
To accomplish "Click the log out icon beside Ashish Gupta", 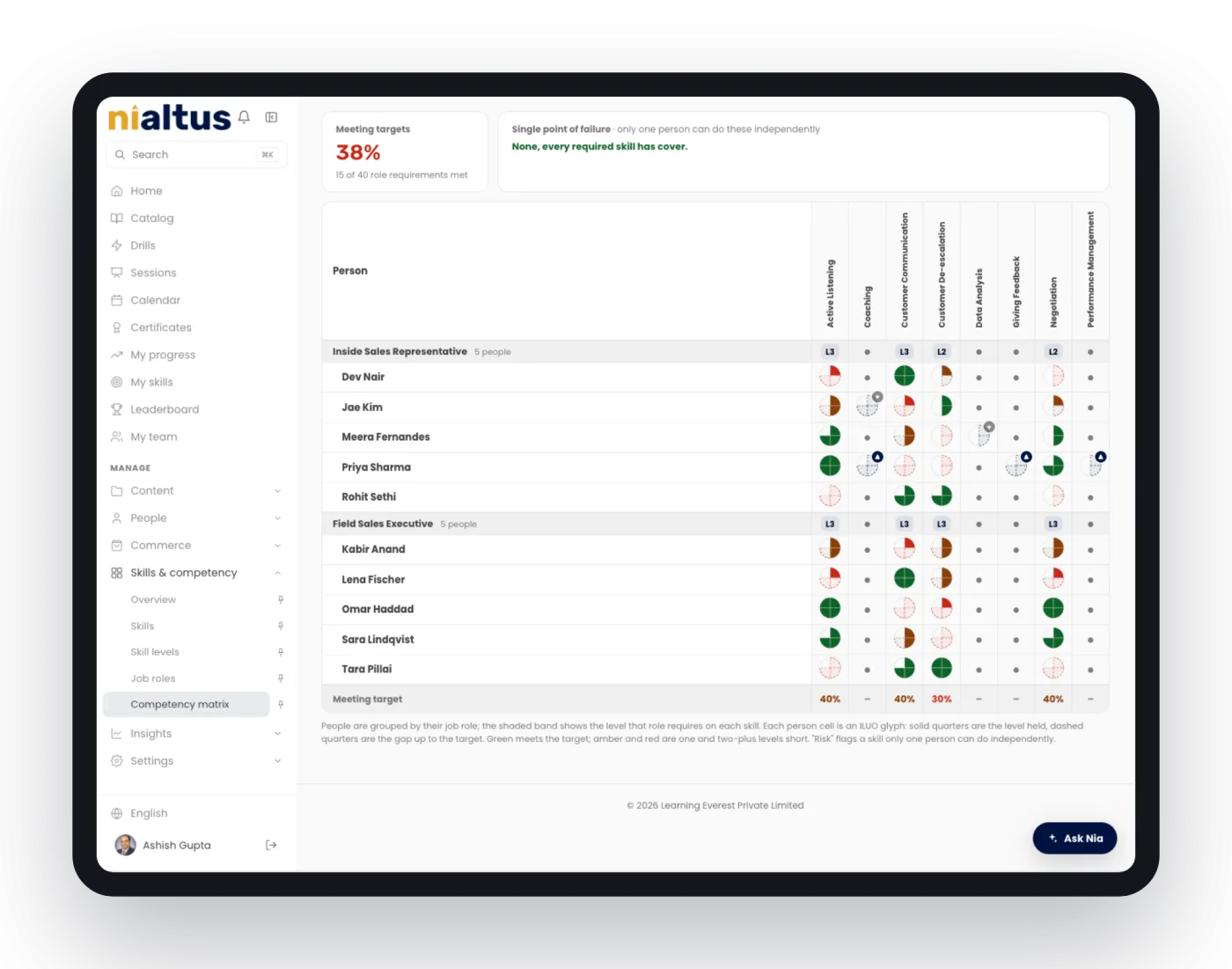I will click(x=271, y=845).
